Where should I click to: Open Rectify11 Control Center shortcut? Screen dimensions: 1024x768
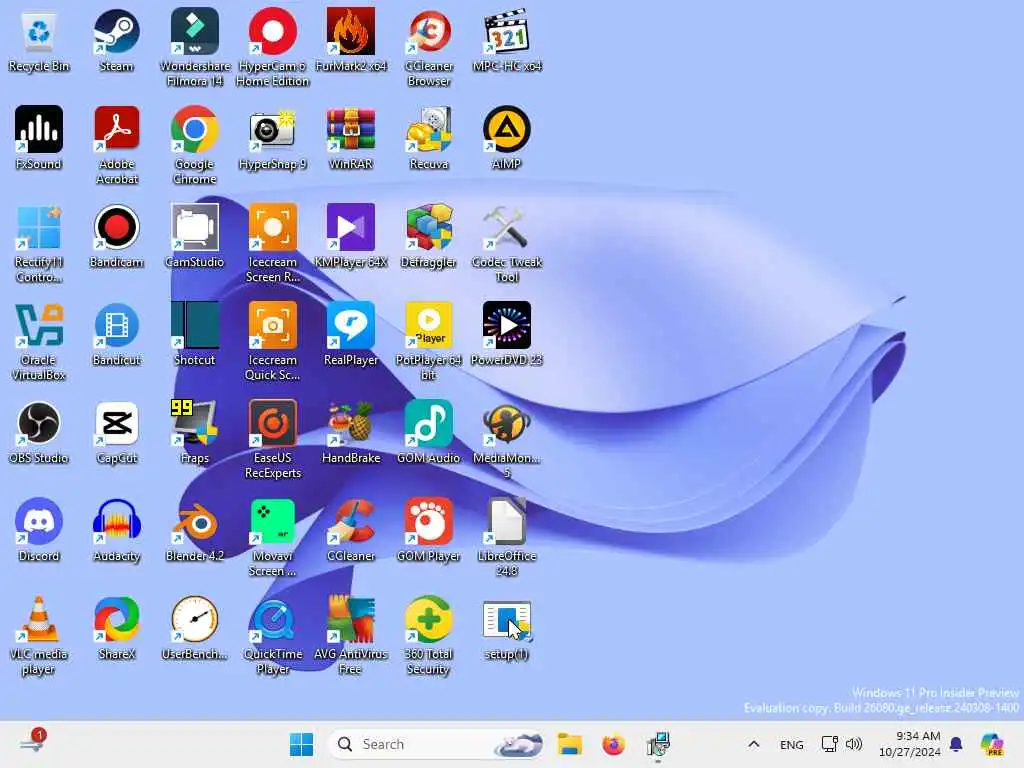[39, 244]
